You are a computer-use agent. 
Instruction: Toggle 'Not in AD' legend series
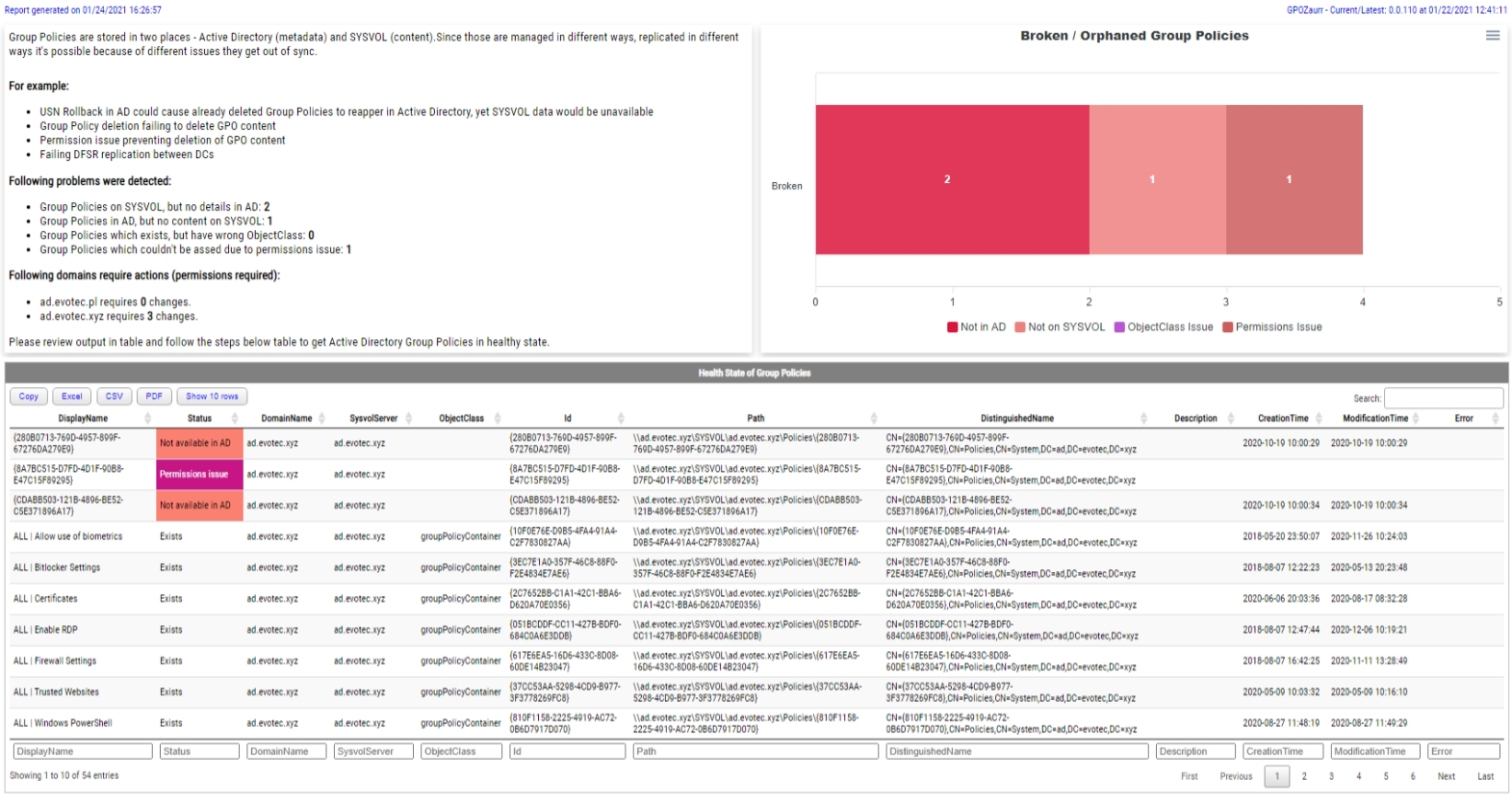tap(976, 327)
